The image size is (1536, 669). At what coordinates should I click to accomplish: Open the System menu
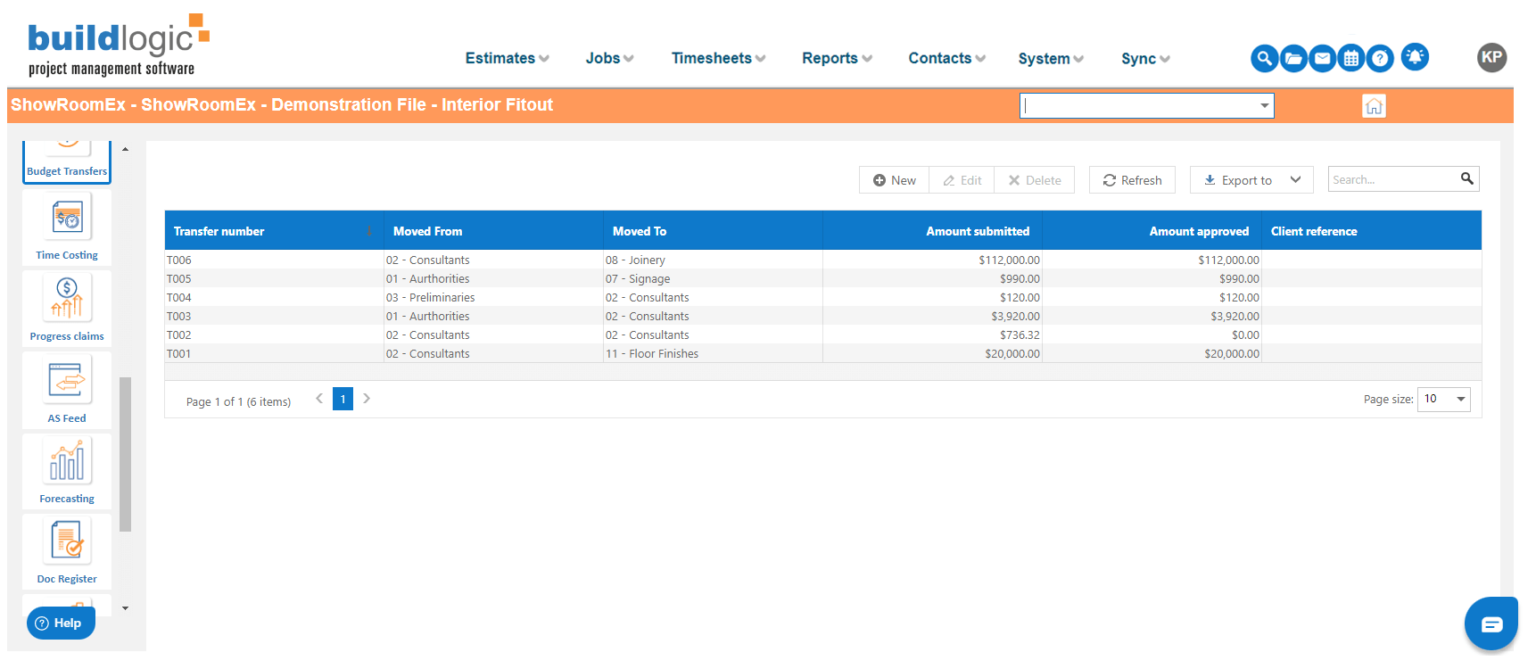pos(1051,58)
